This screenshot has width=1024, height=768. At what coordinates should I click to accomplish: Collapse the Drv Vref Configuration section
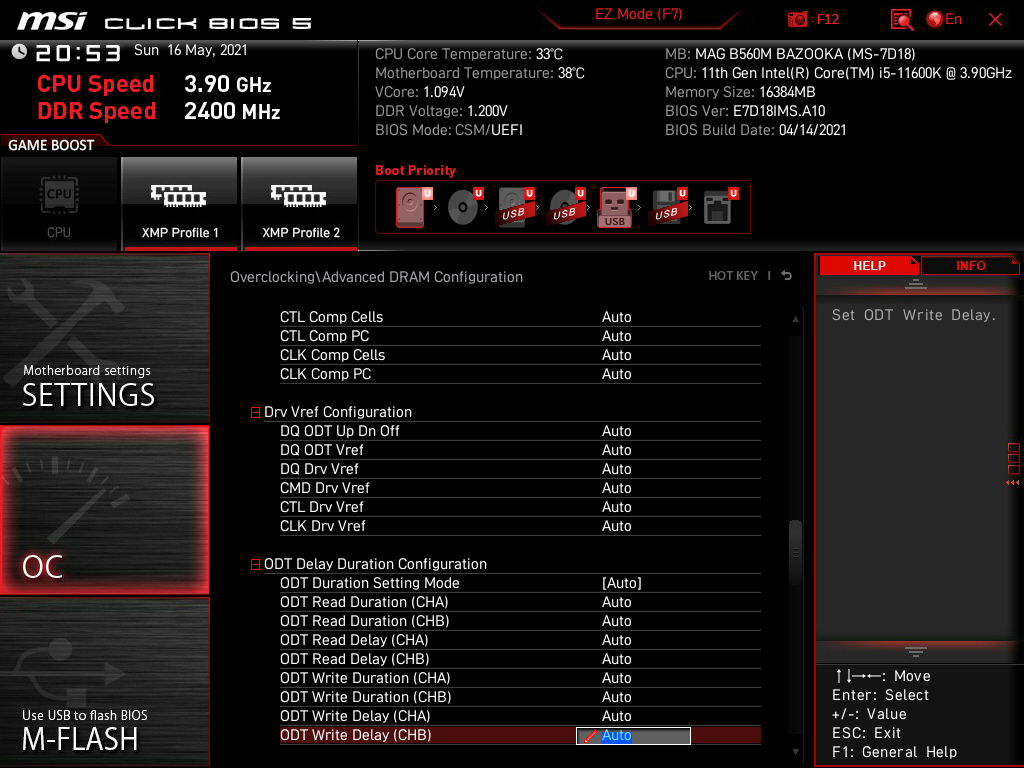255,412
